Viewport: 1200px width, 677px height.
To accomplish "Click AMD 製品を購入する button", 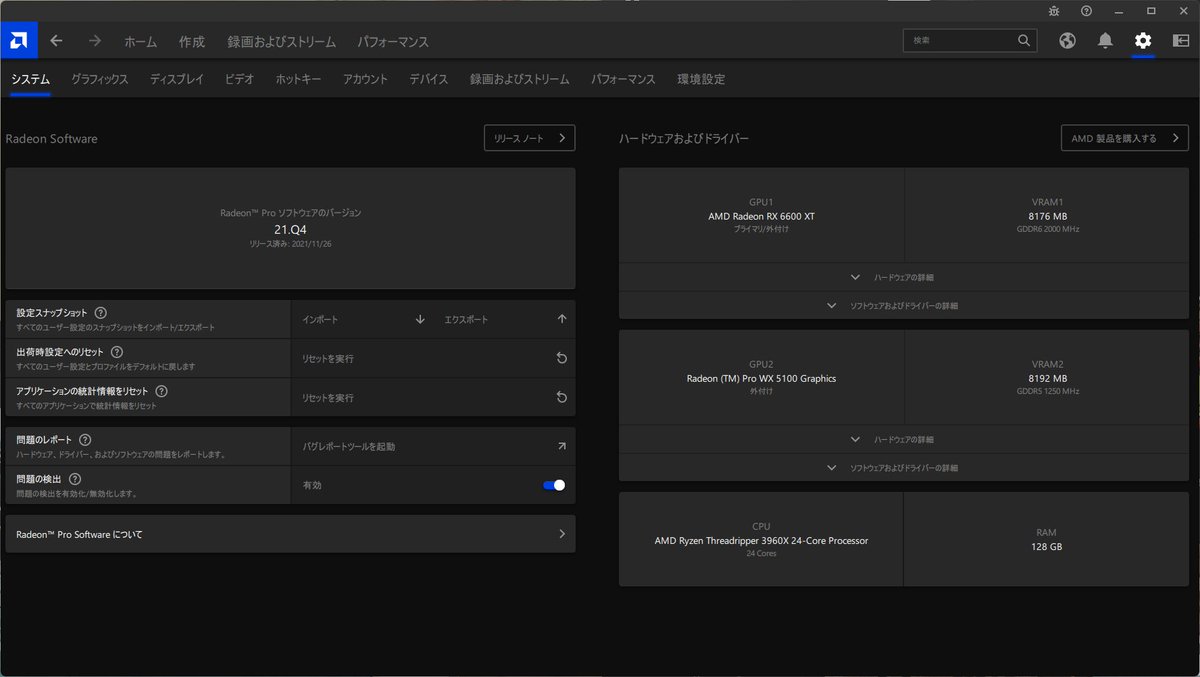I will click(x=1125, y=138).
